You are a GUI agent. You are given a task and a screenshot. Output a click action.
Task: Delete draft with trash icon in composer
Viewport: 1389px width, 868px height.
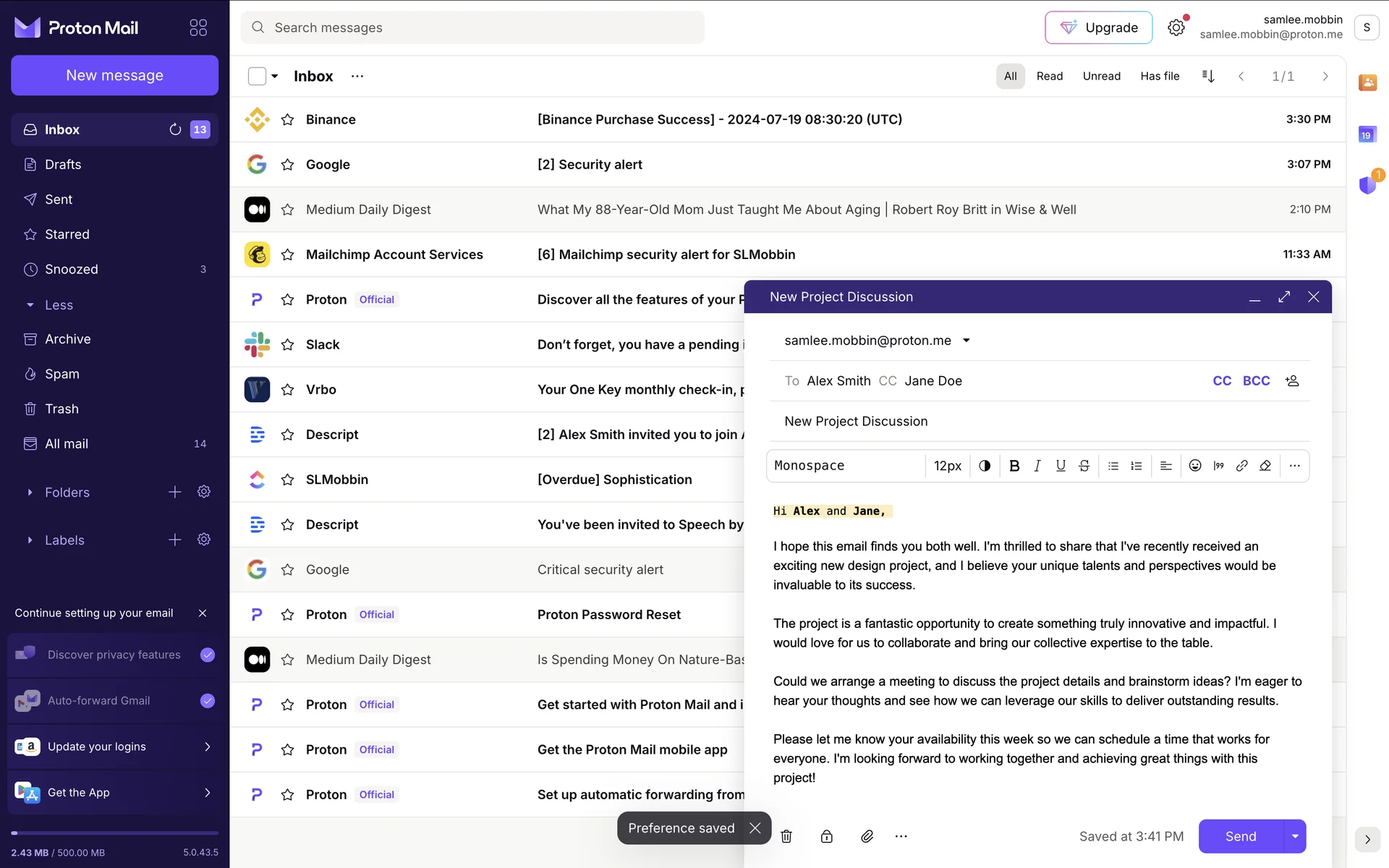click(786, 836)
